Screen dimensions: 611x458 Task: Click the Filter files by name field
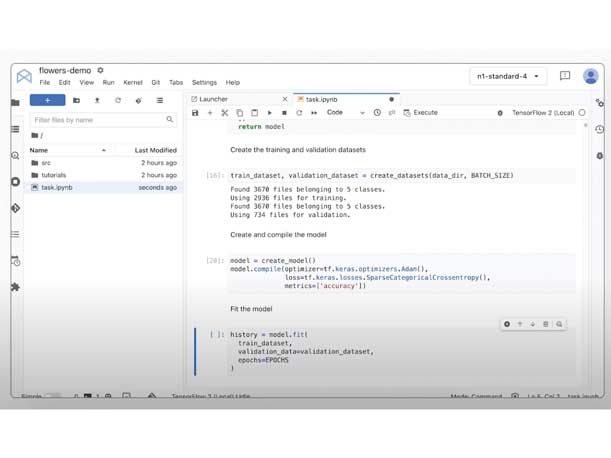[98, 120]
